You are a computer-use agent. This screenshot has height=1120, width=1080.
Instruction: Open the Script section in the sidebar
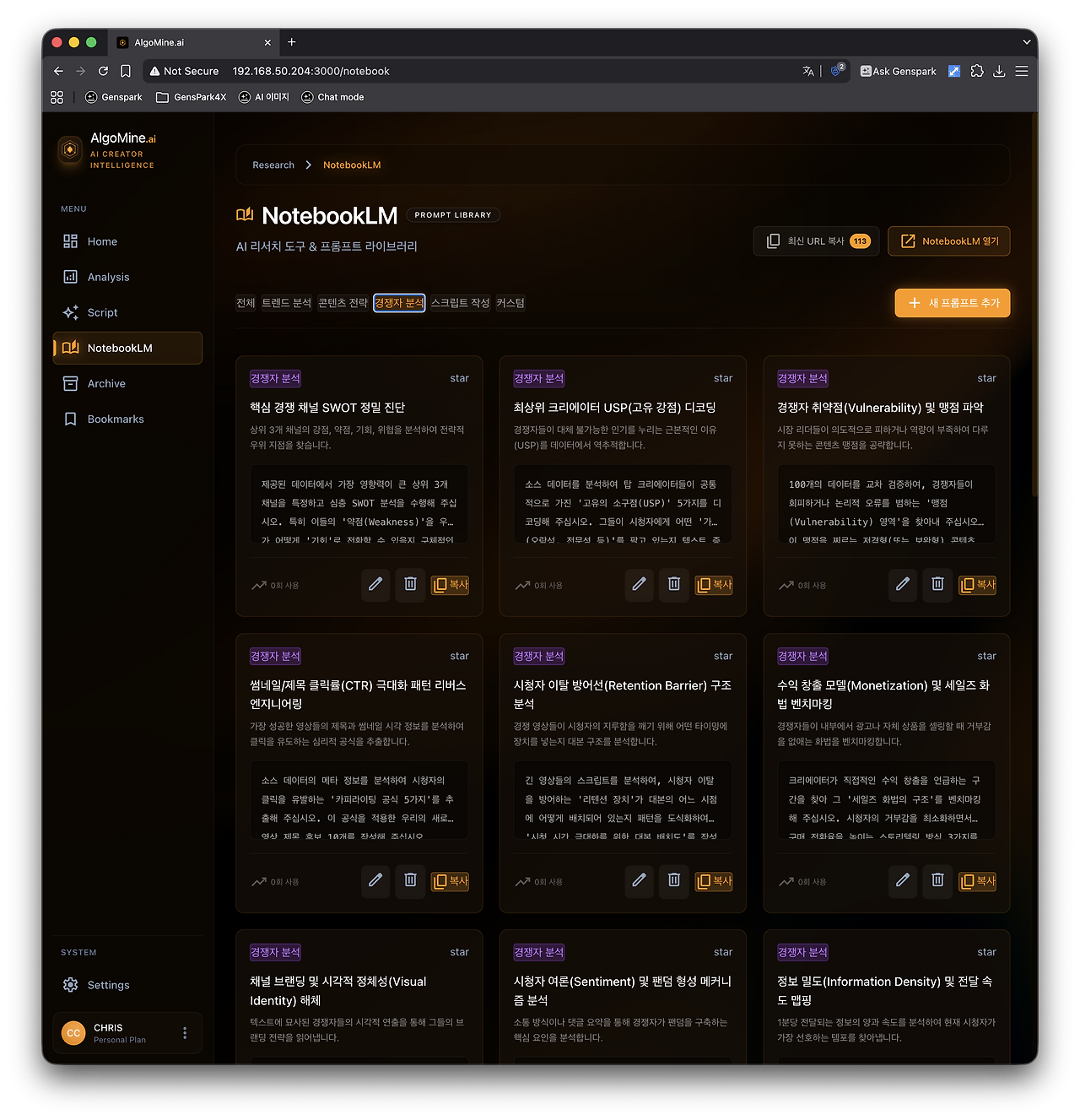[x=100, y=311]
